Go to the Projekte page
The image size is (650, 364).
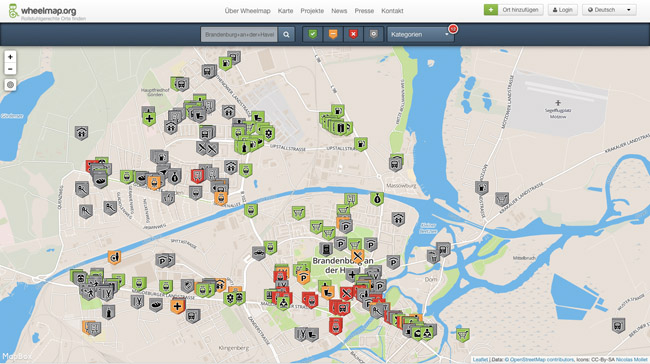click(x=312, y=11)
